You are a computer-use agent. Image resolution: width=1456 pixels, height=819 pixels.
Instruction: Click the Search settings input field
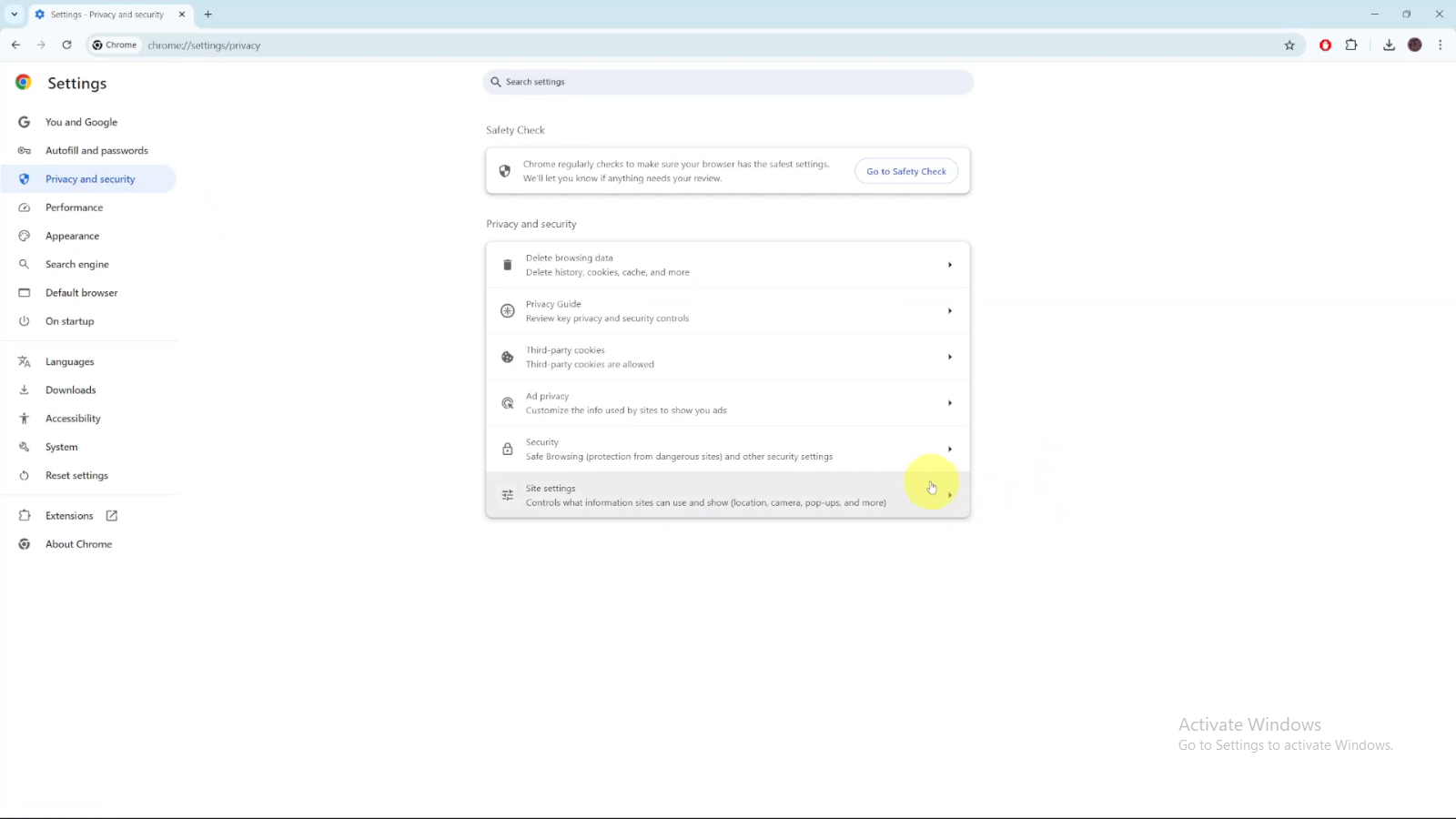click(x=728, y=82)
